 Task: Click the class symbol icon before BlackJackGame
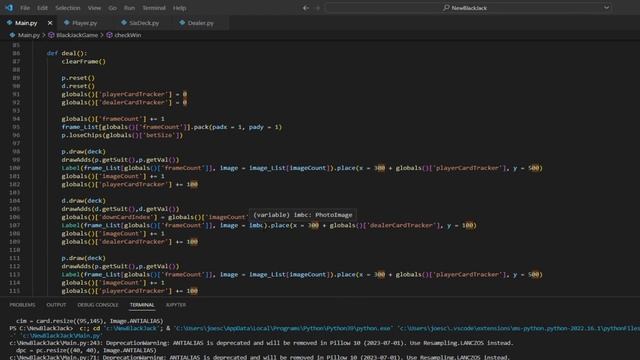click(x=51, y=36)
